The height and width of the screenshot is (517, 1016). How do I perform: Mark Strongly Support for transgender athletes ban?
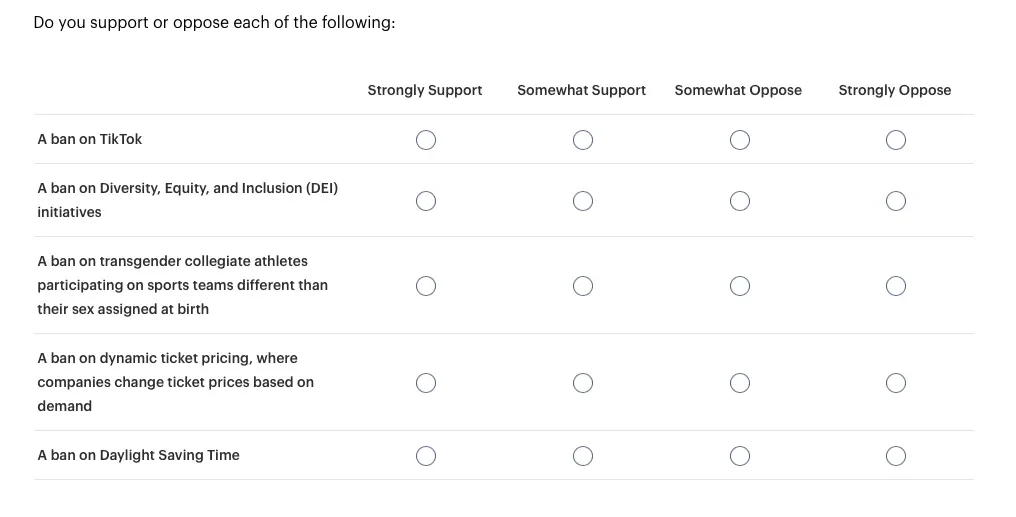point(426,286)
